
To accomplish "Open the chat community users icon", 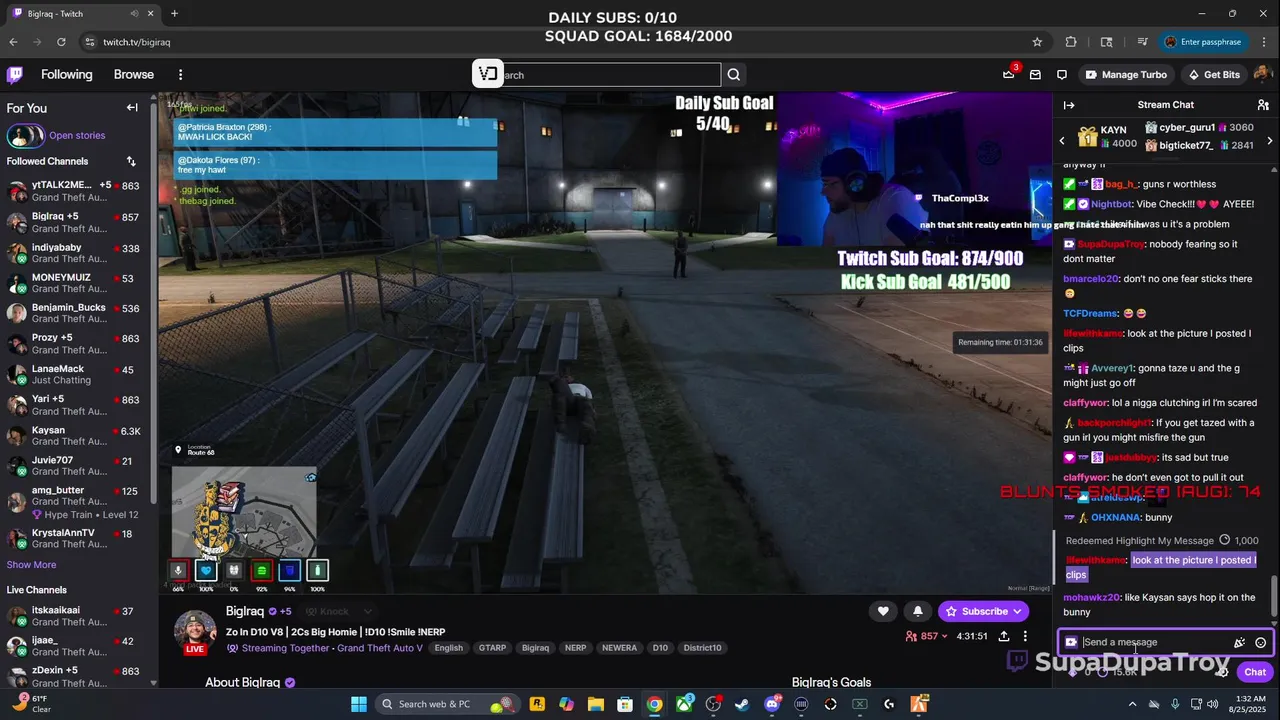I will point(1263,105).
